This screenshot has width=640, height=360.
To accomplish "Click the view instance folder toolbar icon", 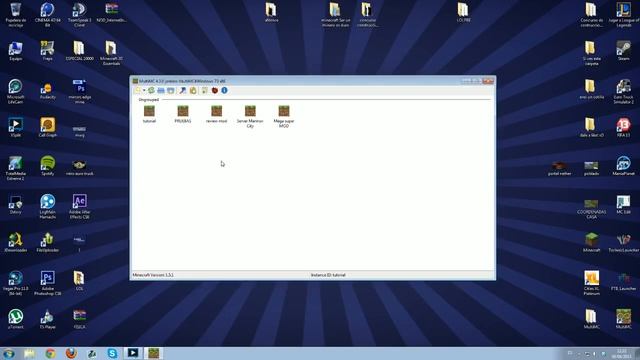I will (x=161, y=90).
